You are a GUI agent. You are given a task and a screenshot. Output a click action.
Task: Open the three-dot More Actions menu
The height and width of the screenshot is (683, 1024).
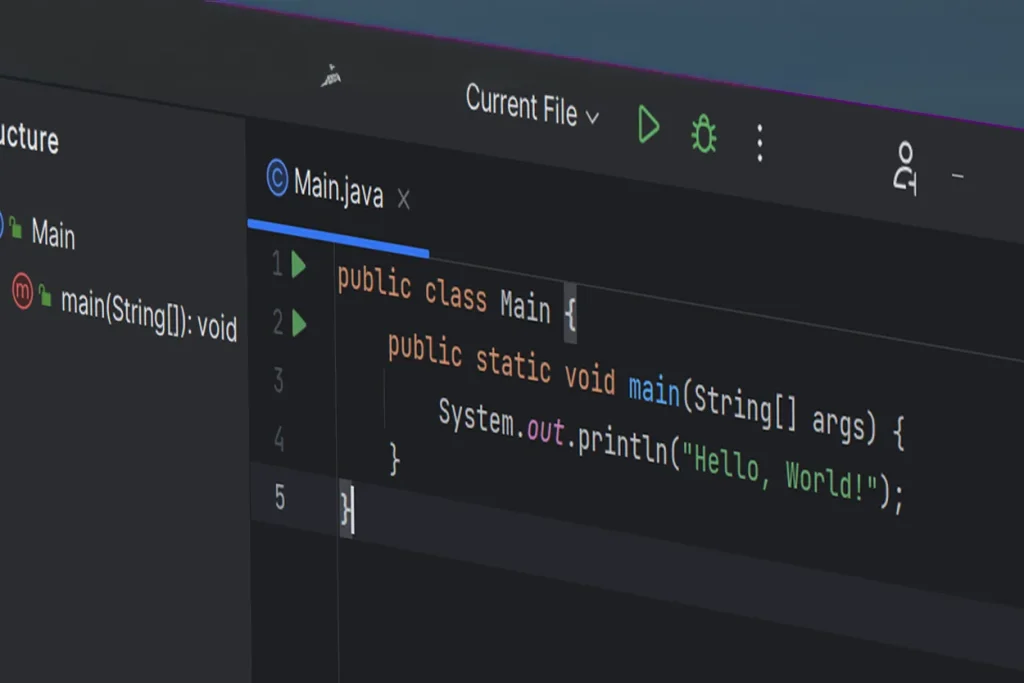click(760, 144)
